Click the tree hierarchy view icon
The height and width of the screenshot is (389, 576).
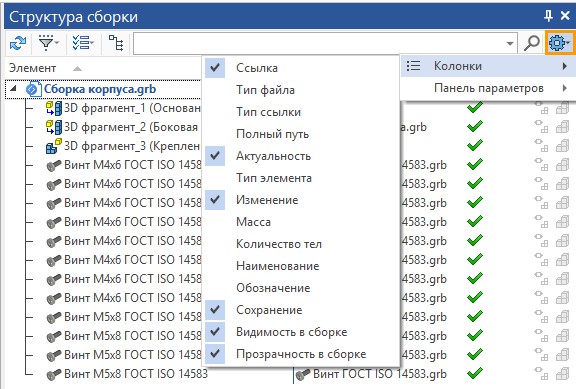pyautogui.click(x=116, y=43)
